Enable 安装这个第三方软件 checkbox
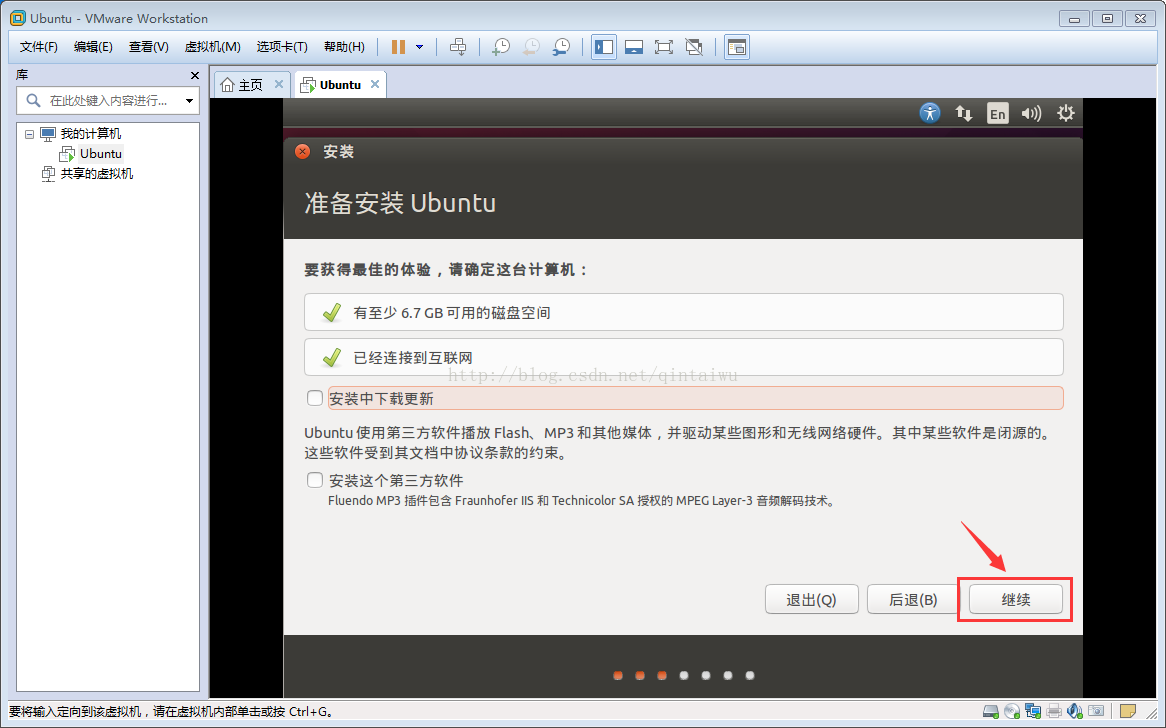This screenshot has width=1166, height=728. [315, 480]
